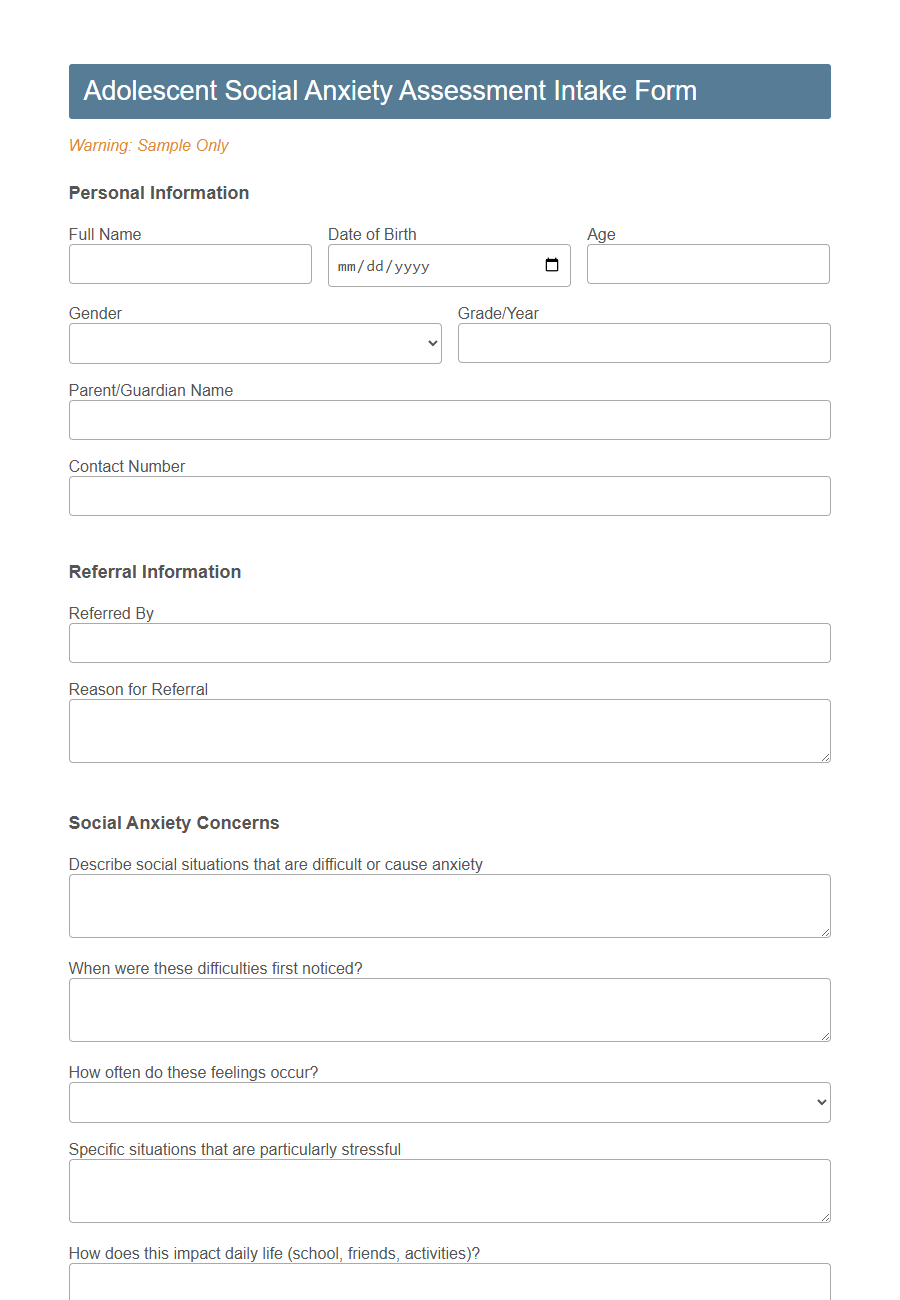
Task: Click the Parent/Guardian Name field
Action: 449,420
